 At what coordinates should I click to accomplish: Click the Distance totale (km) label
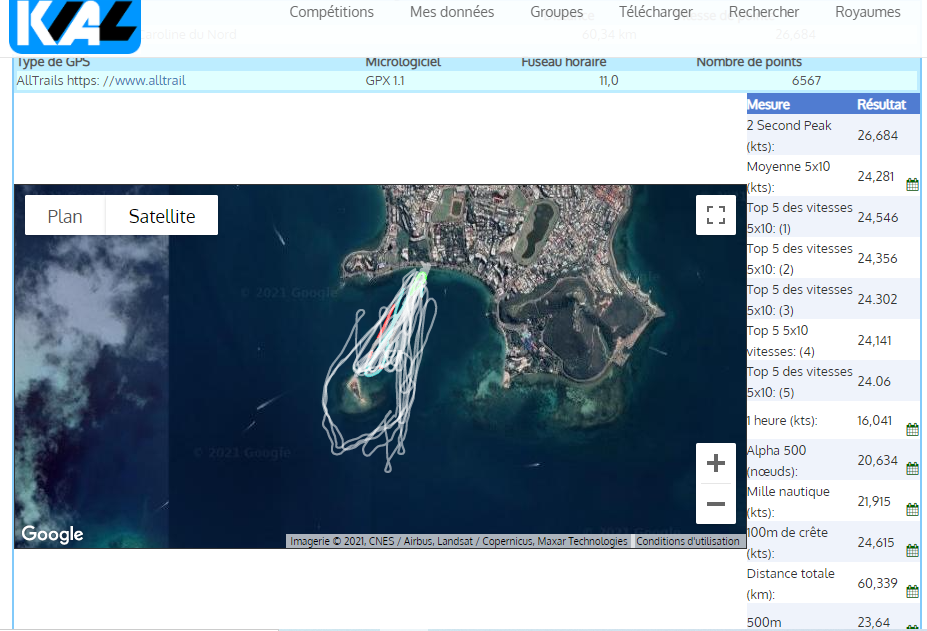pyautogui.click(x=791, y=584)
